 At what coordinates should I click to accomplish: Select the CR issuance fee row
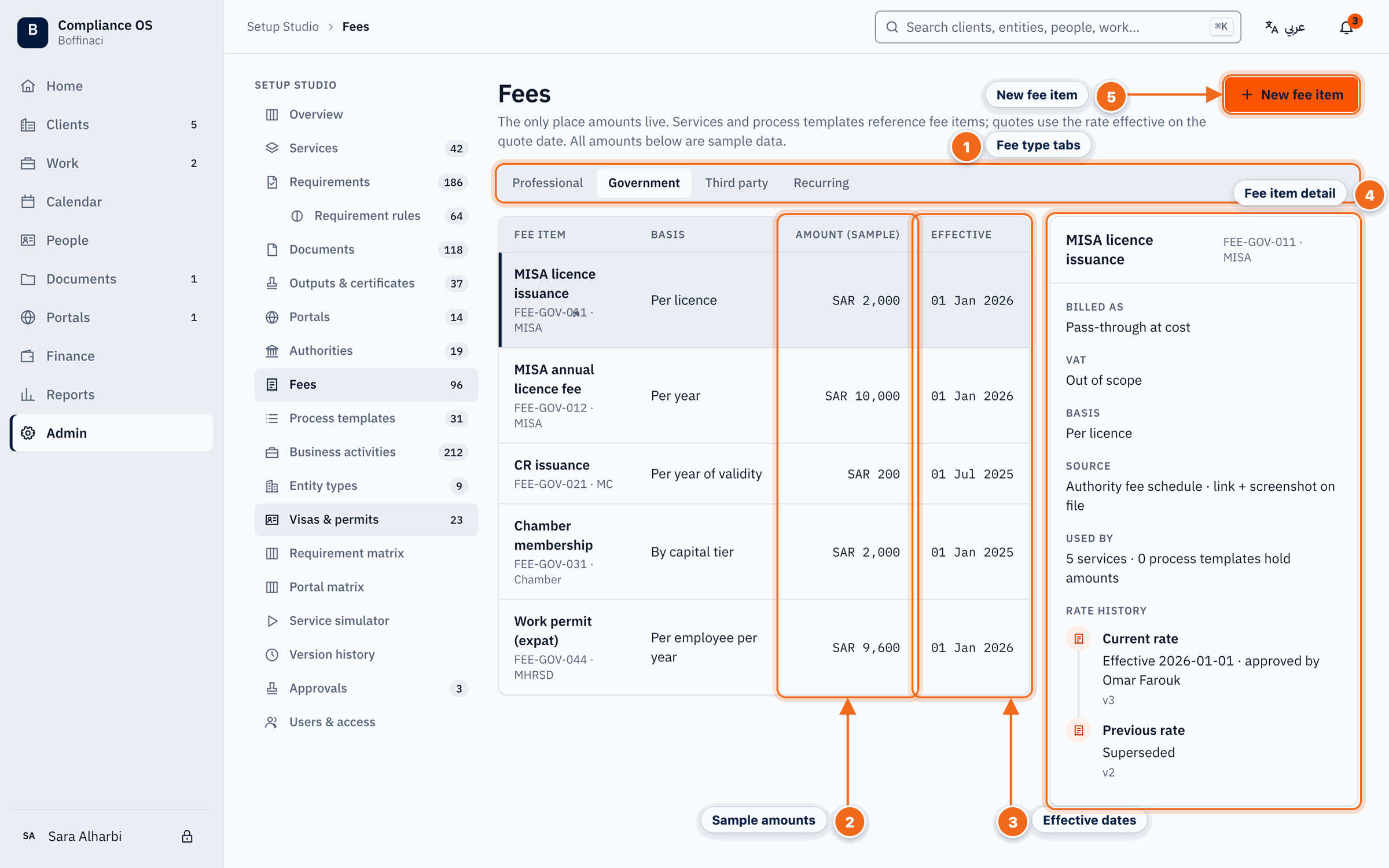click(765, 474)
